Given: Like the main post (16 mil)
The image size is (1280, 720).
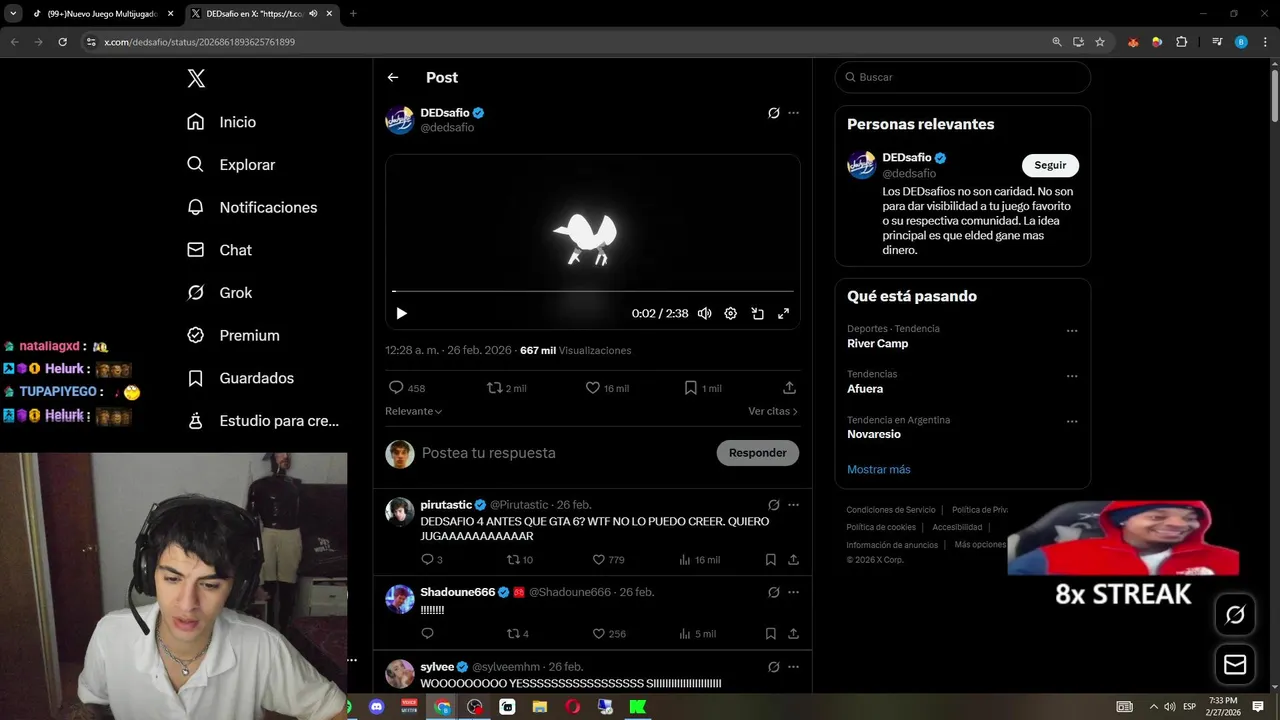Looking at the screenshot, I should pyautogui.click(x=607, y=388).
